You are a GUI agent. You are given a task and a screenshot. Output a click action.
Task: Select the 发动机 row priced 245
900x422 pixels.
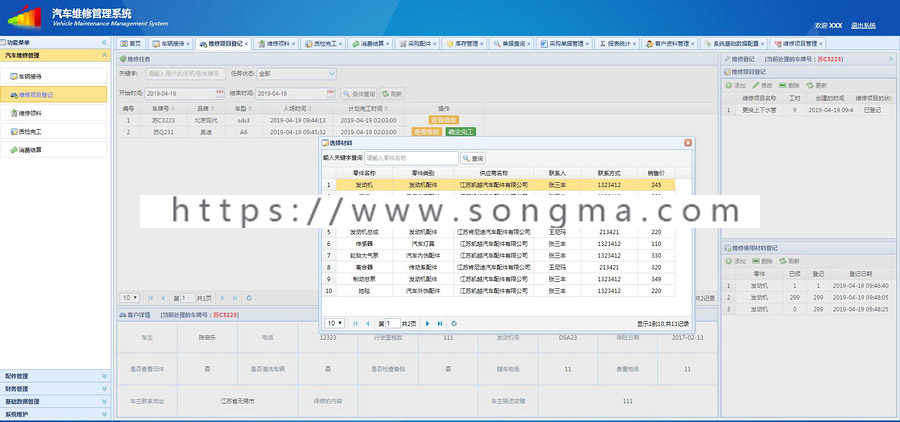pos(499,185)
